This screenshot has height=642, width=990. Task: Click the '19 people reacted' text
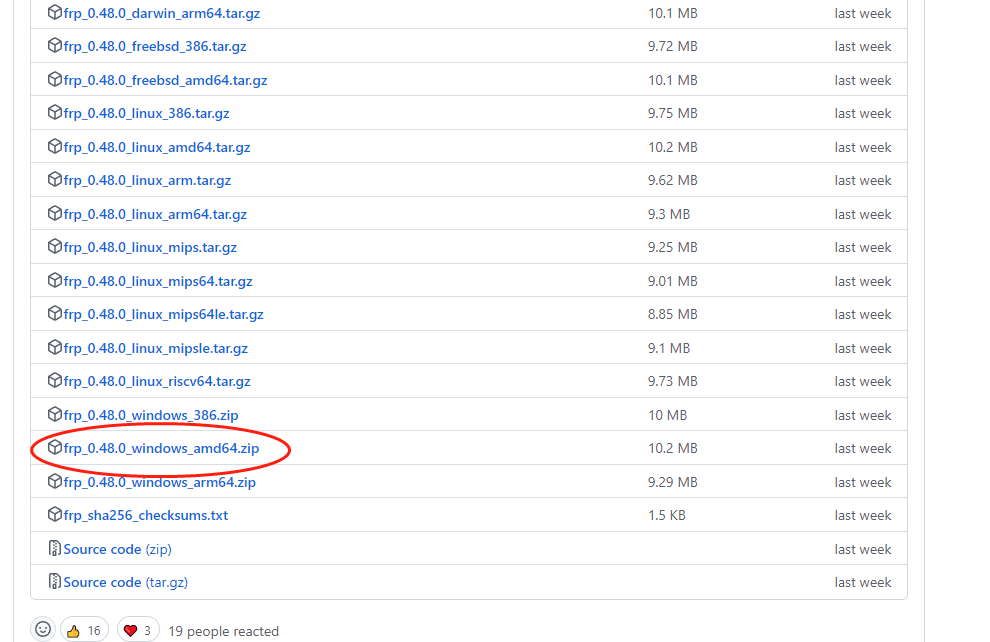(x=224, y=631)
